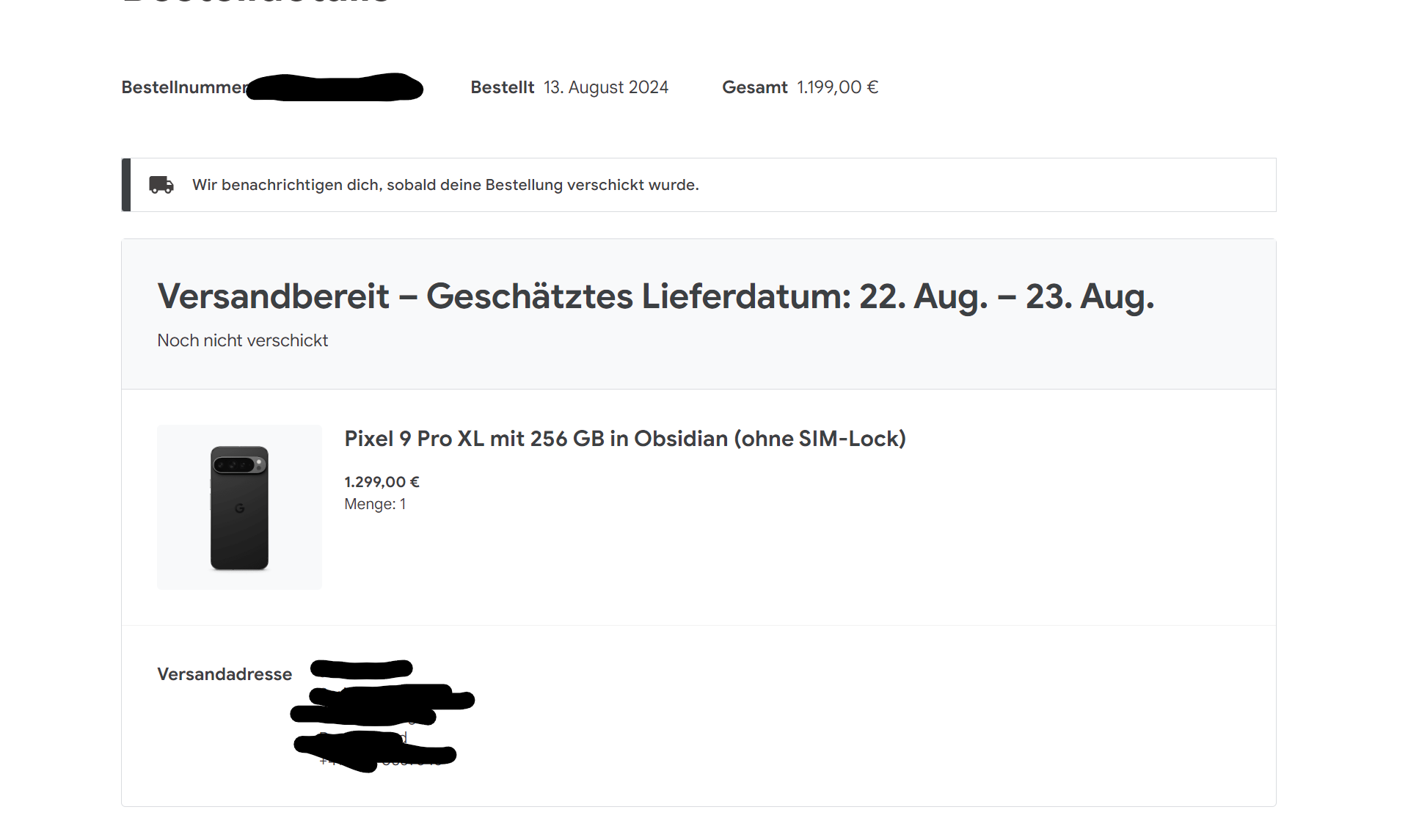Image resolution: width=1408 pixels, height=840 pixels.
Task: Click the G logo on the phone image
Action: tap(239, 508)
